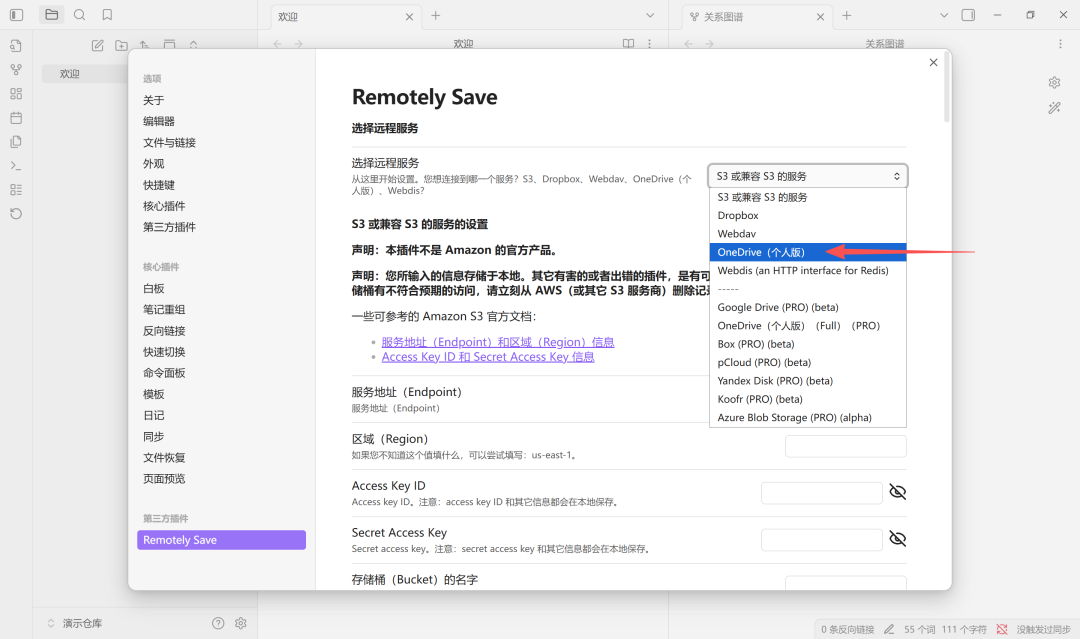Add new tab beside 欢迎 tab

click(x=436, y=15)
